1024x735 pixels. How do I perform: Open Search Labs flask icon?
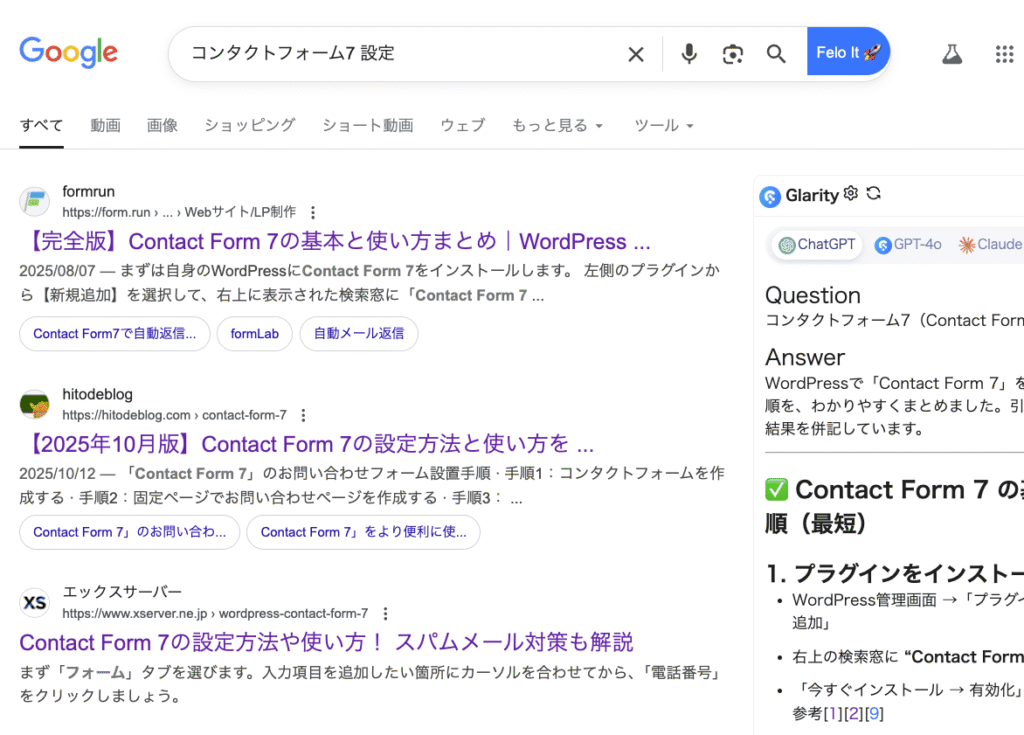pyautogui.click(x=952, y=54)
